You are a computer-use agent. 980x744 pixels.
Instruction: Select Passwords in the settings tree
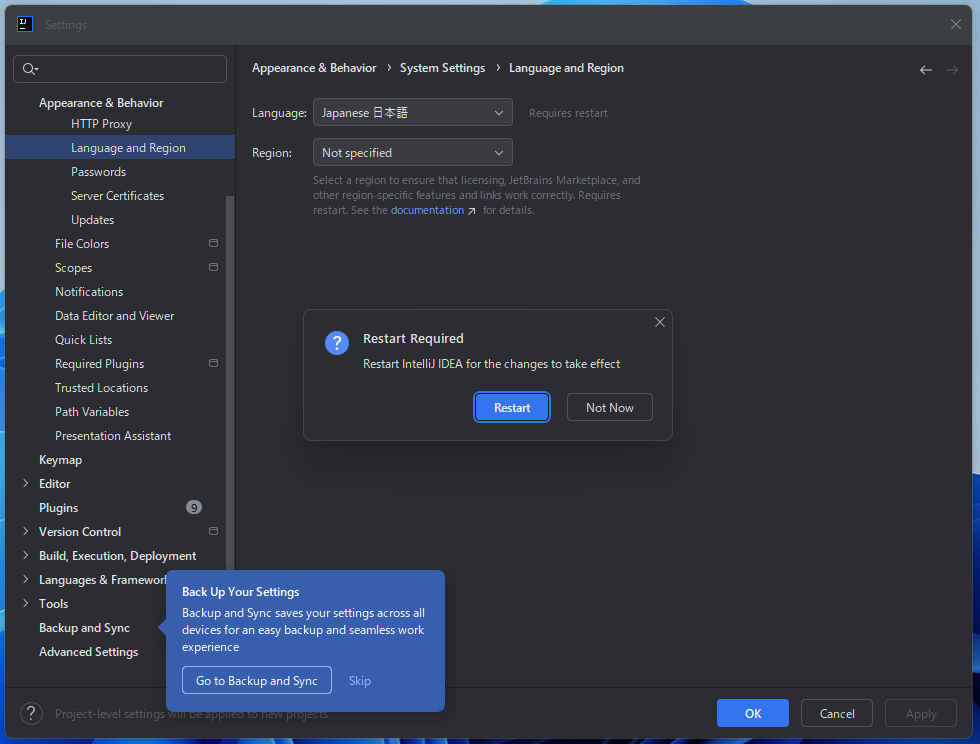(x=98, y=172)
